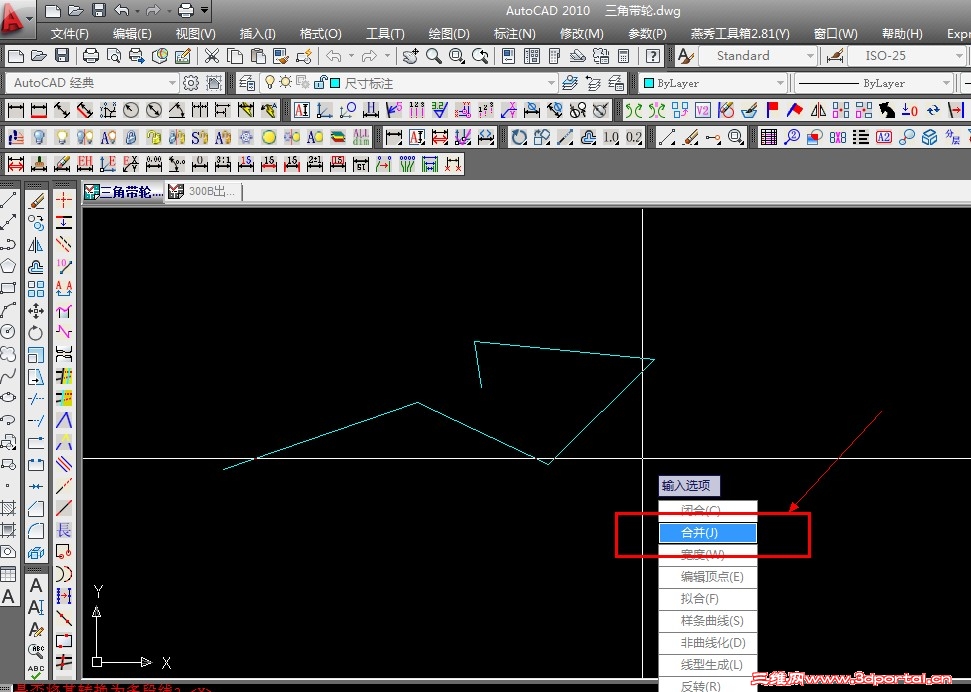Switch to the 300B出 drawing tab
This screenshot has width=971, height=692.
tap(203, 191)
